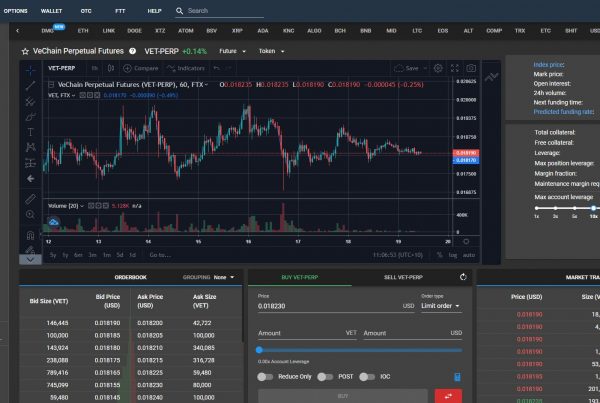
Task: Open the pitchfork tools in chart sidebar
Action: (x=30, y=101)
